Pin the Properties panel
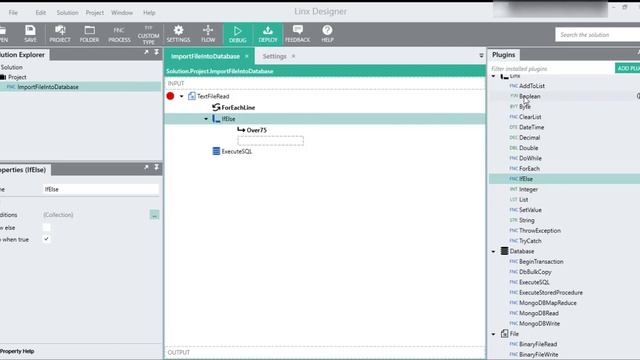This screenshot has height=360, width=640. click(156, 167)
